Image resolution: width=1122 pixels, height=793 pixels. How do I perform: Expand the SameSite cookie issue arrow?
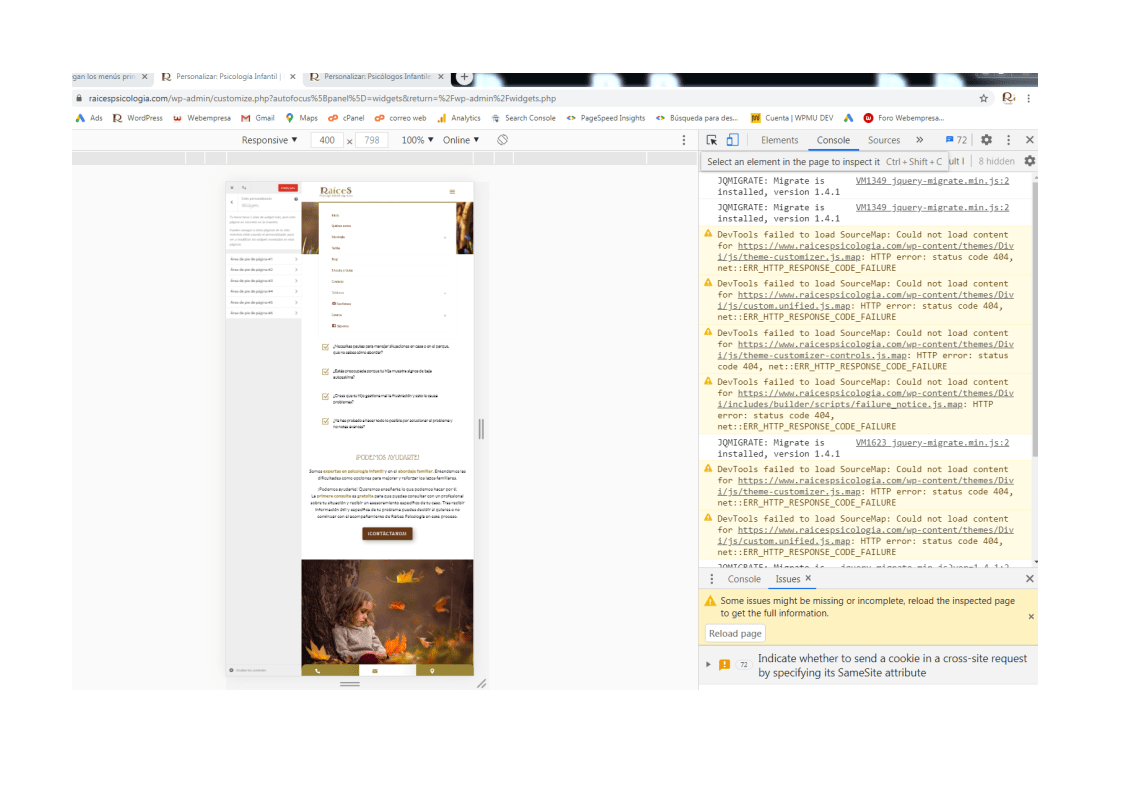pyautogui.click(x=708, y=664)
